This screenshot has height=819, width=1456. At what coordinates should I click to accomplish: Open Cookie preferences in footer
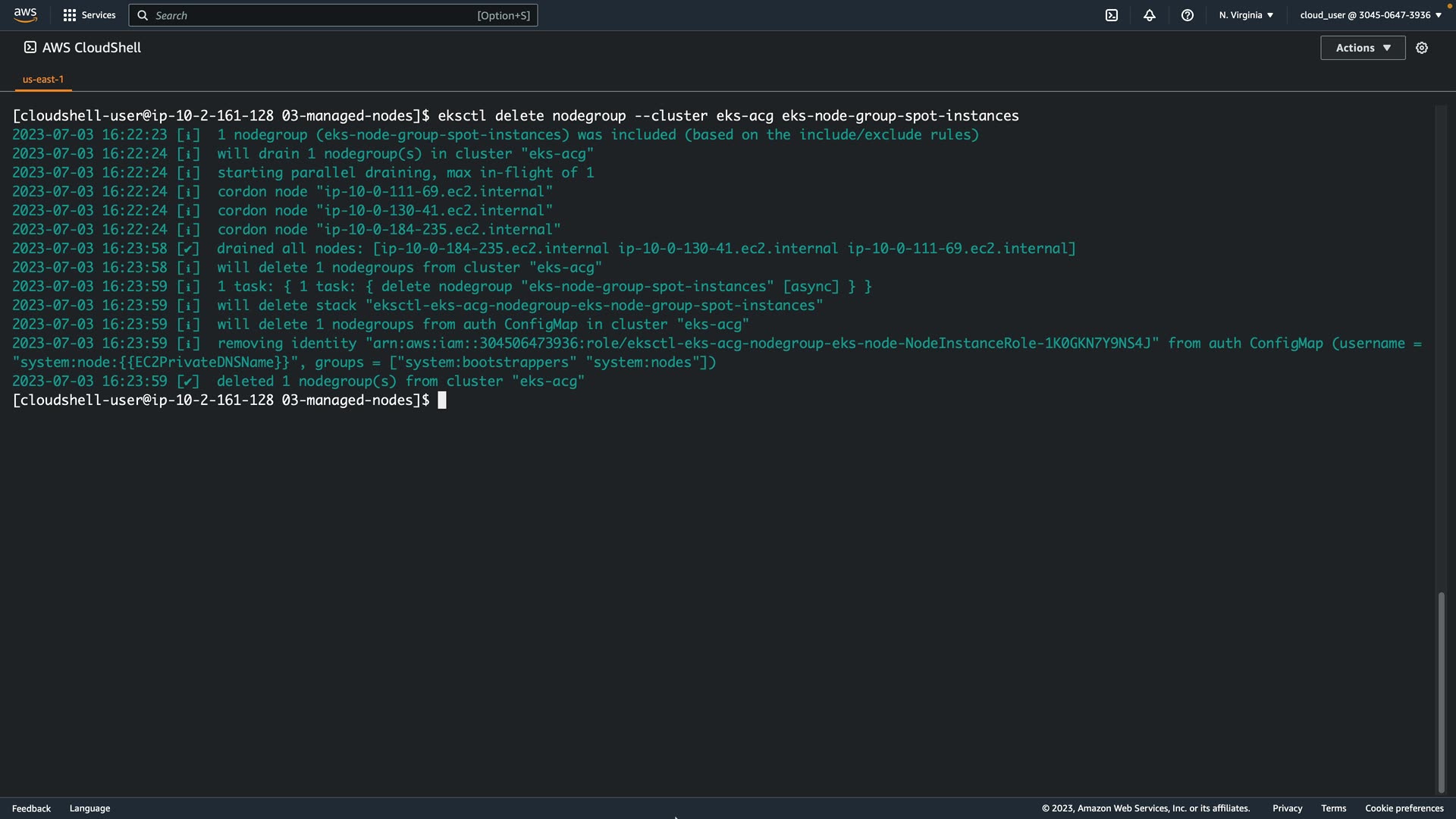[1404, 808]
